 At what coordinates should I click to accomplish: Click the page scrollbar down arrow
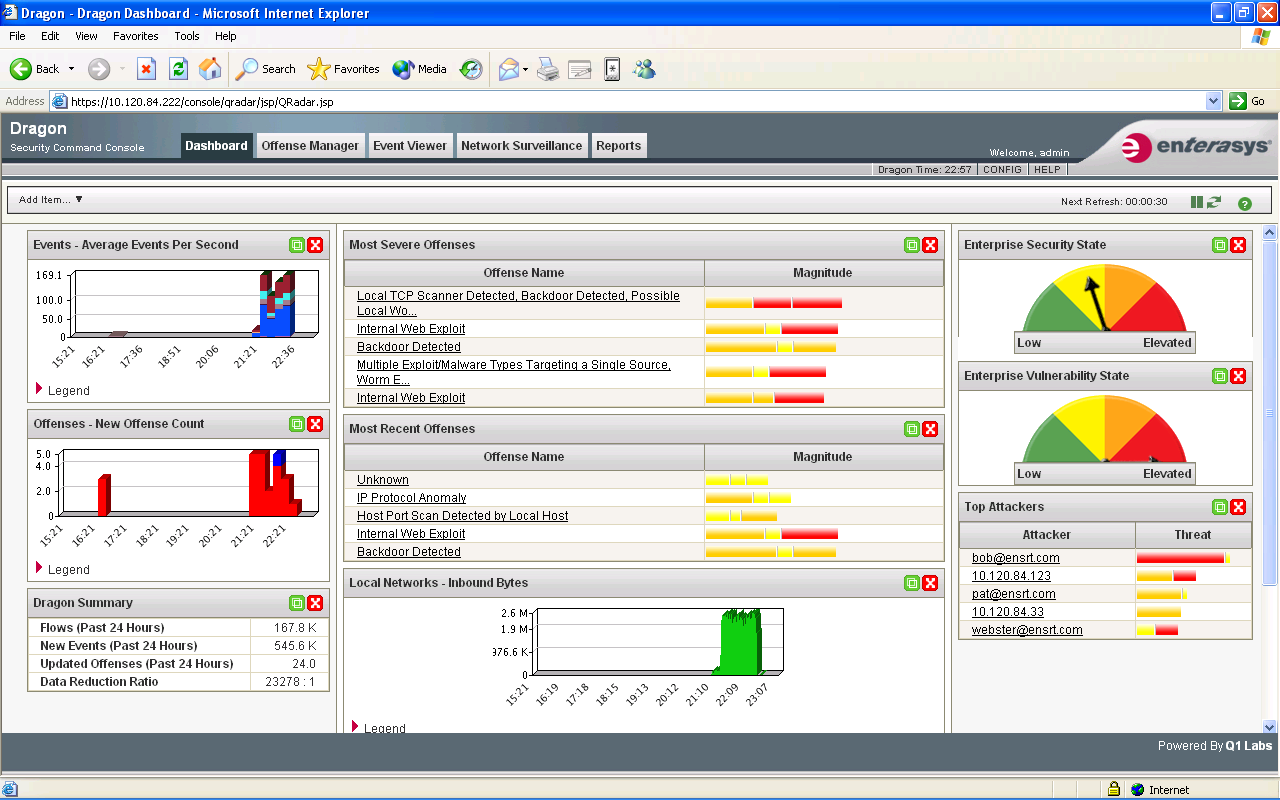pyautogui.click(x=1270, y=727)
